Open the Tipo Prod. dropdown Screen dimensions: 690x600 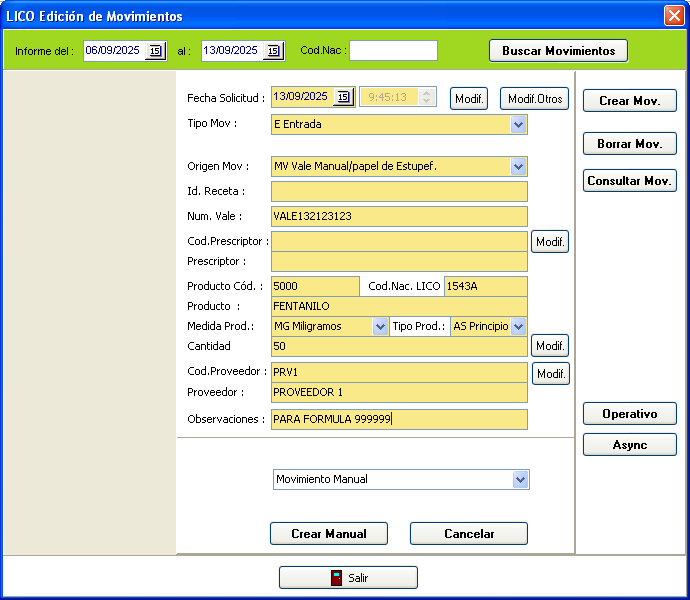[x=518, y=327]
